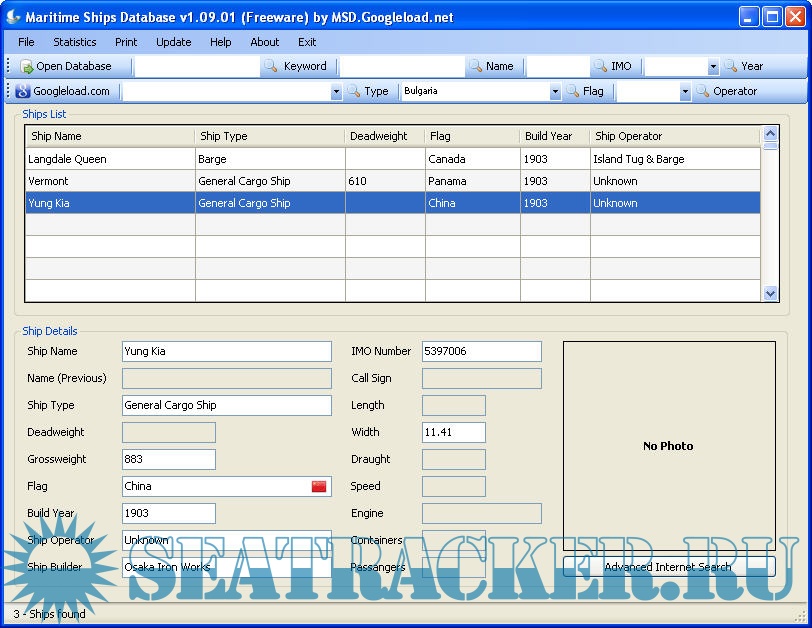This screenshot has height=628, width=812.
Task: Open the Update menu
Action: (x=174, y=42)
